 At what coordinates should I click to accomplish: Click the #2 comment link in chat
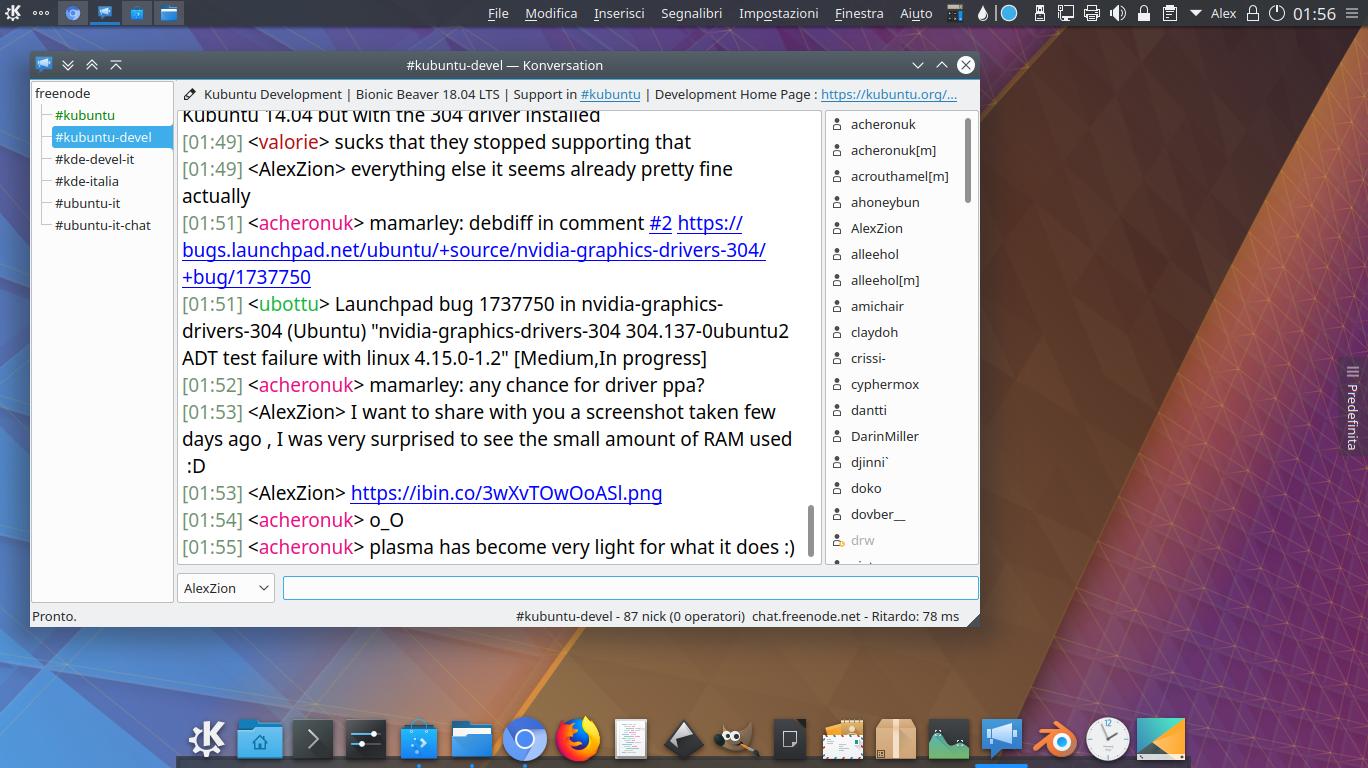660,223
